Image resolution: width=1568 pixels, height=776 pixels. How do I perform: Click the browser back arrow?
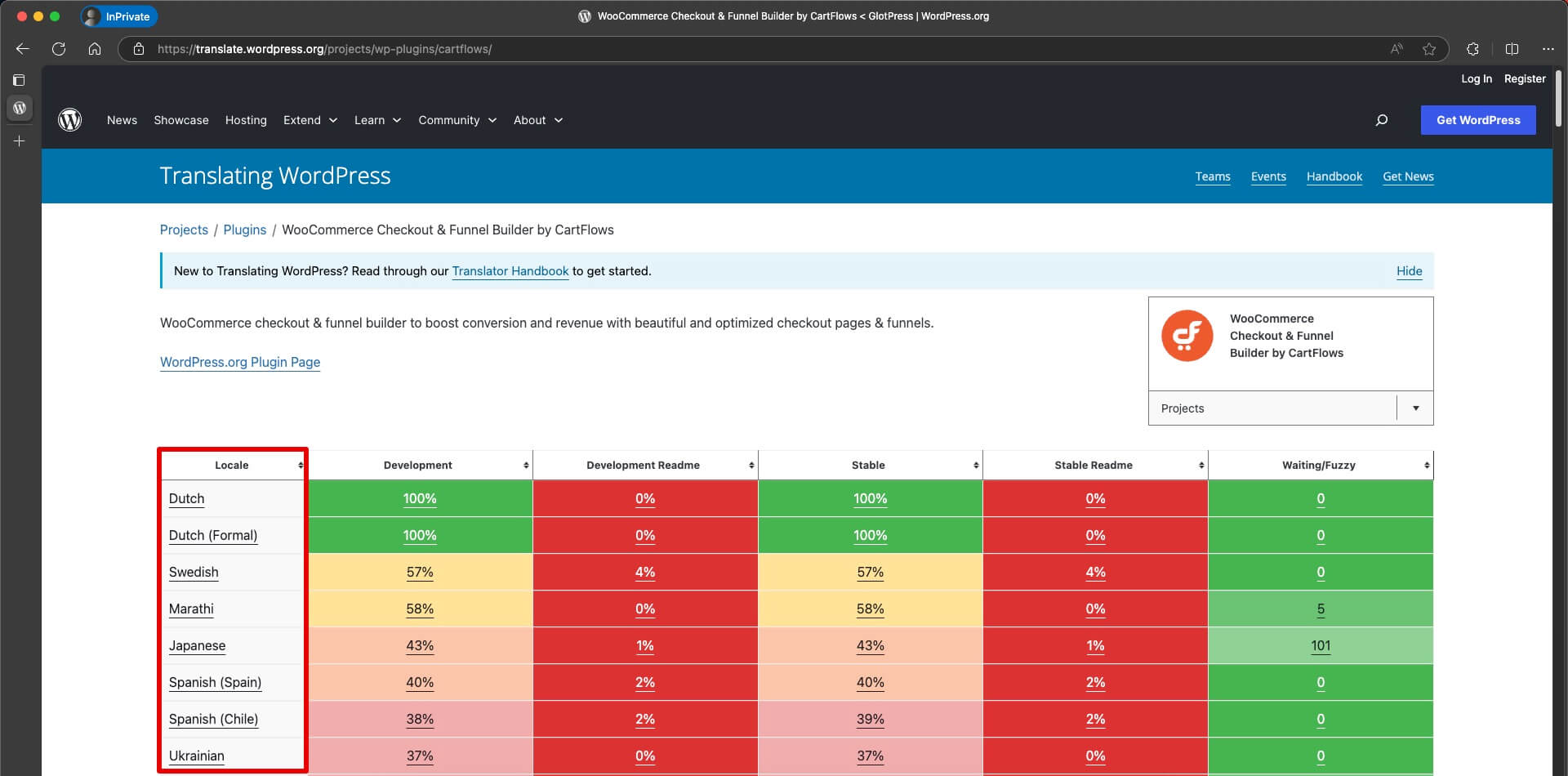[x=23, y=49]
